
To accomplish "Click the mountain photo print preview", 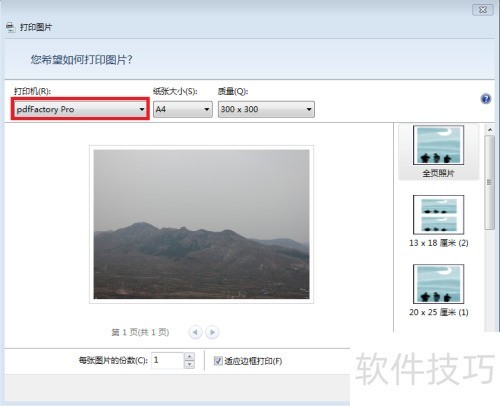I will [x=201, y=224].
